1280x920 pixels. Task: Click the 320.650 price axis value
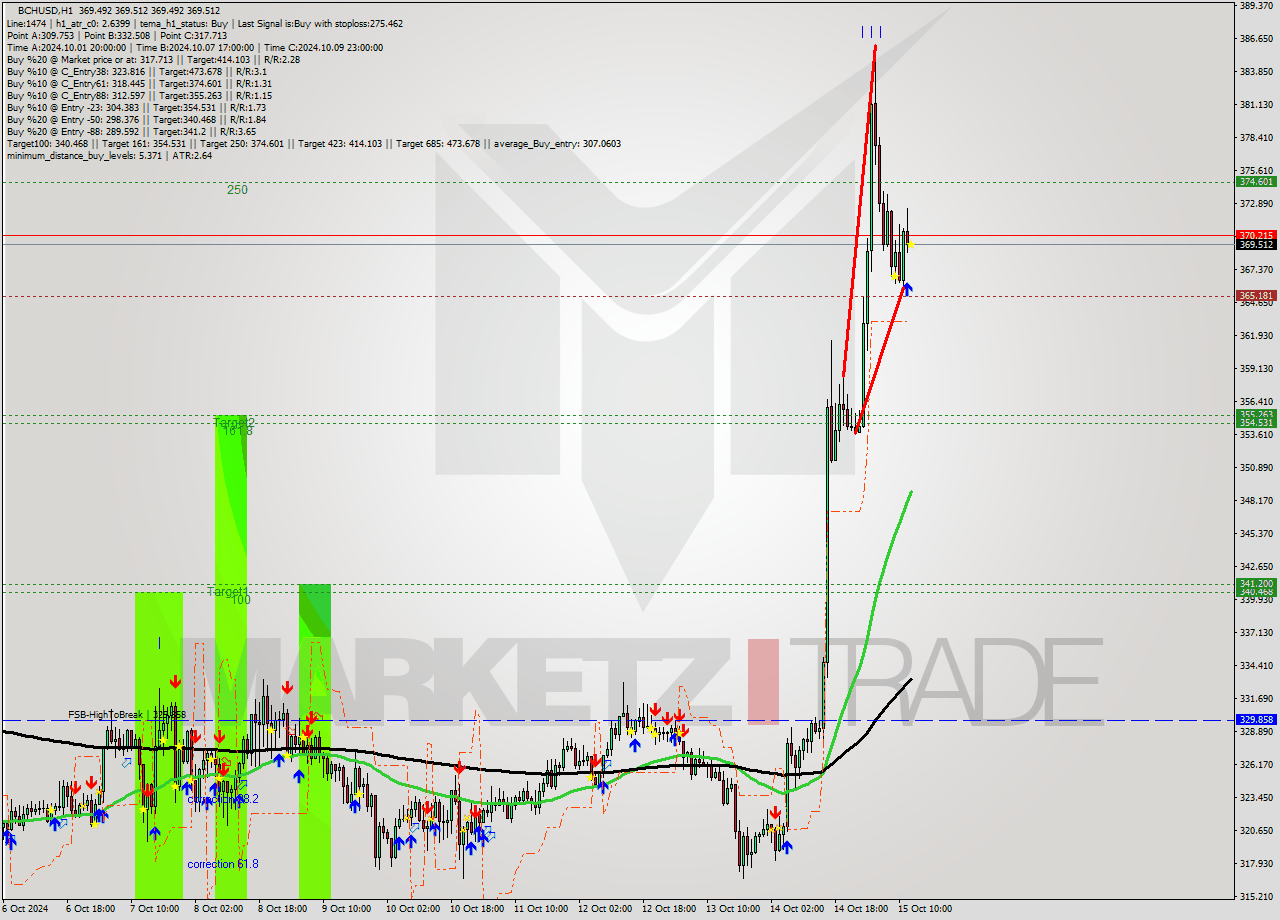tap(1255, 830)
